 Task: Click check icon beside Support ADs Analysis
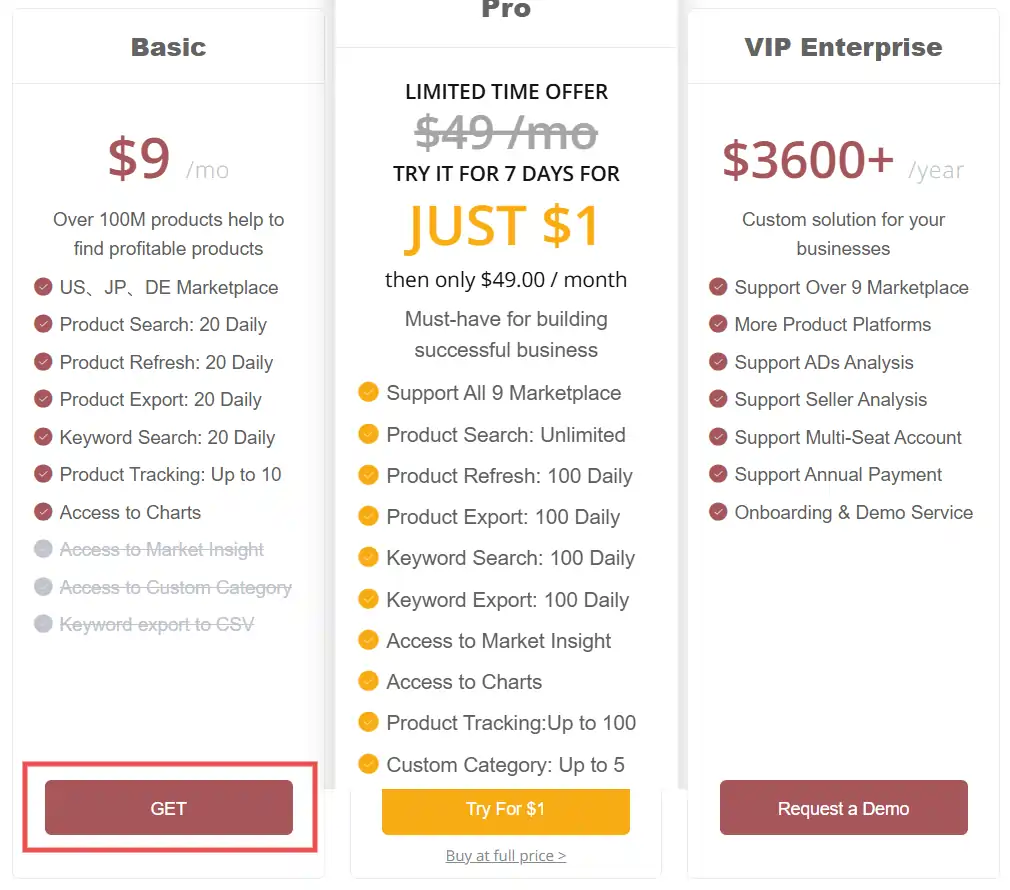tap(718, 362)
